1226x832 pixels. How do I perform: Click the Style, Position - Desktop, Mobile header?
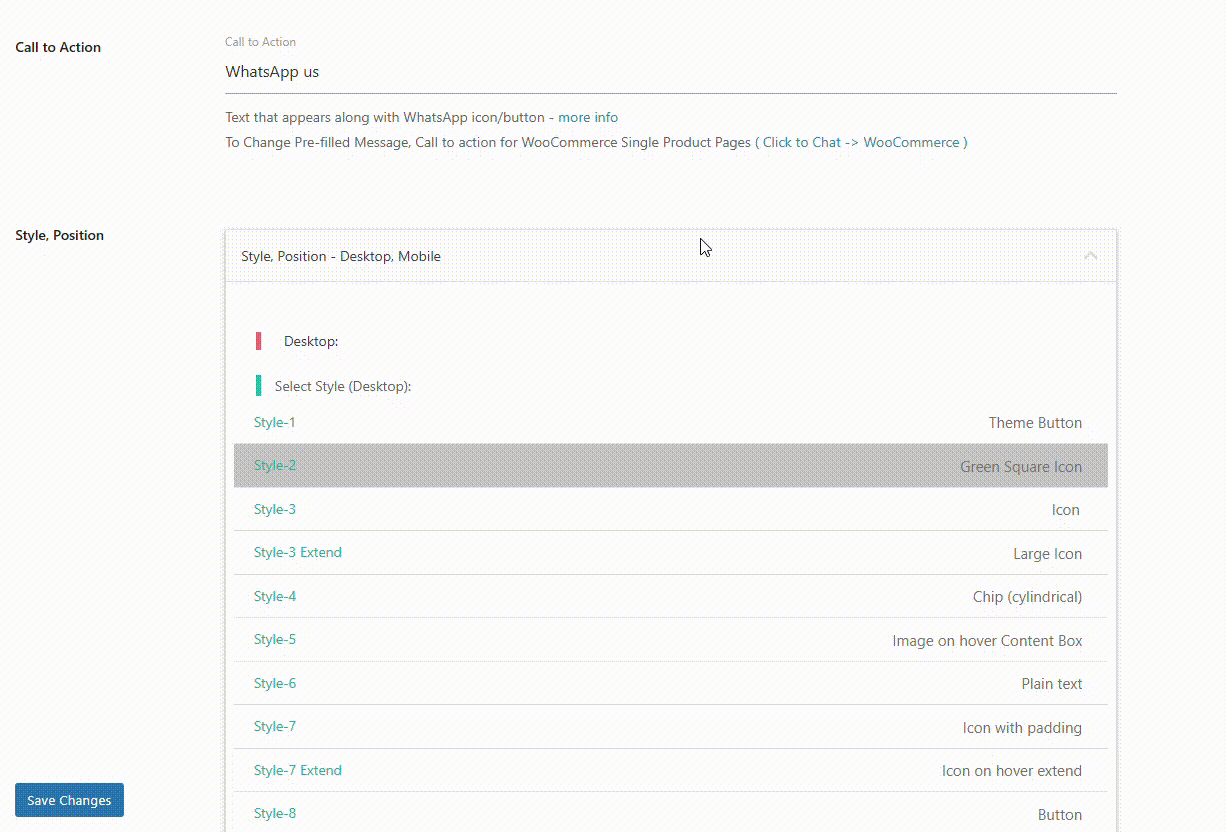(x=341, y=256)
